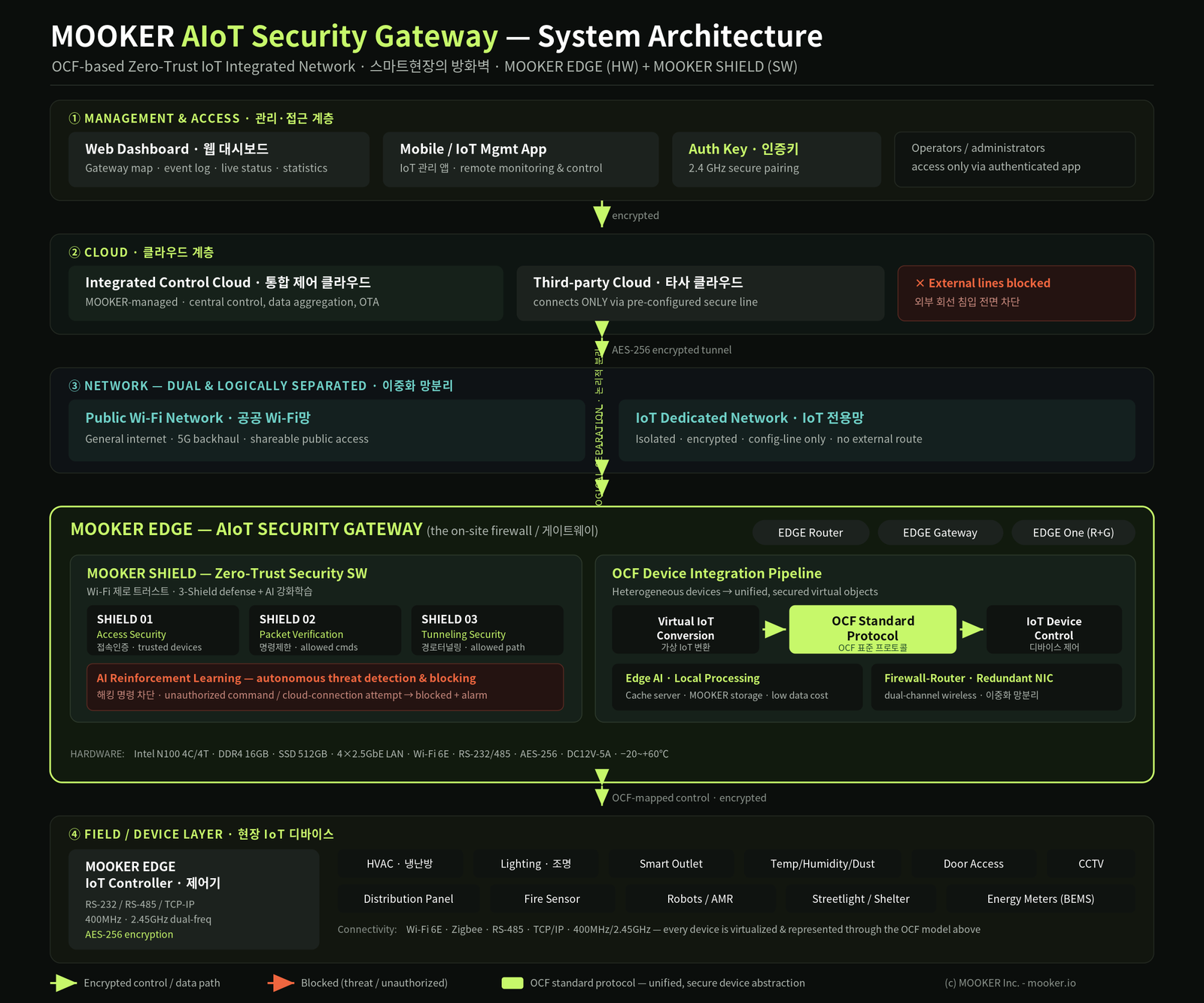Select the Public Wi-Fi Network block
Image resolution: width=1204 pixels, height=1003 pixels.
click(327, 430)
